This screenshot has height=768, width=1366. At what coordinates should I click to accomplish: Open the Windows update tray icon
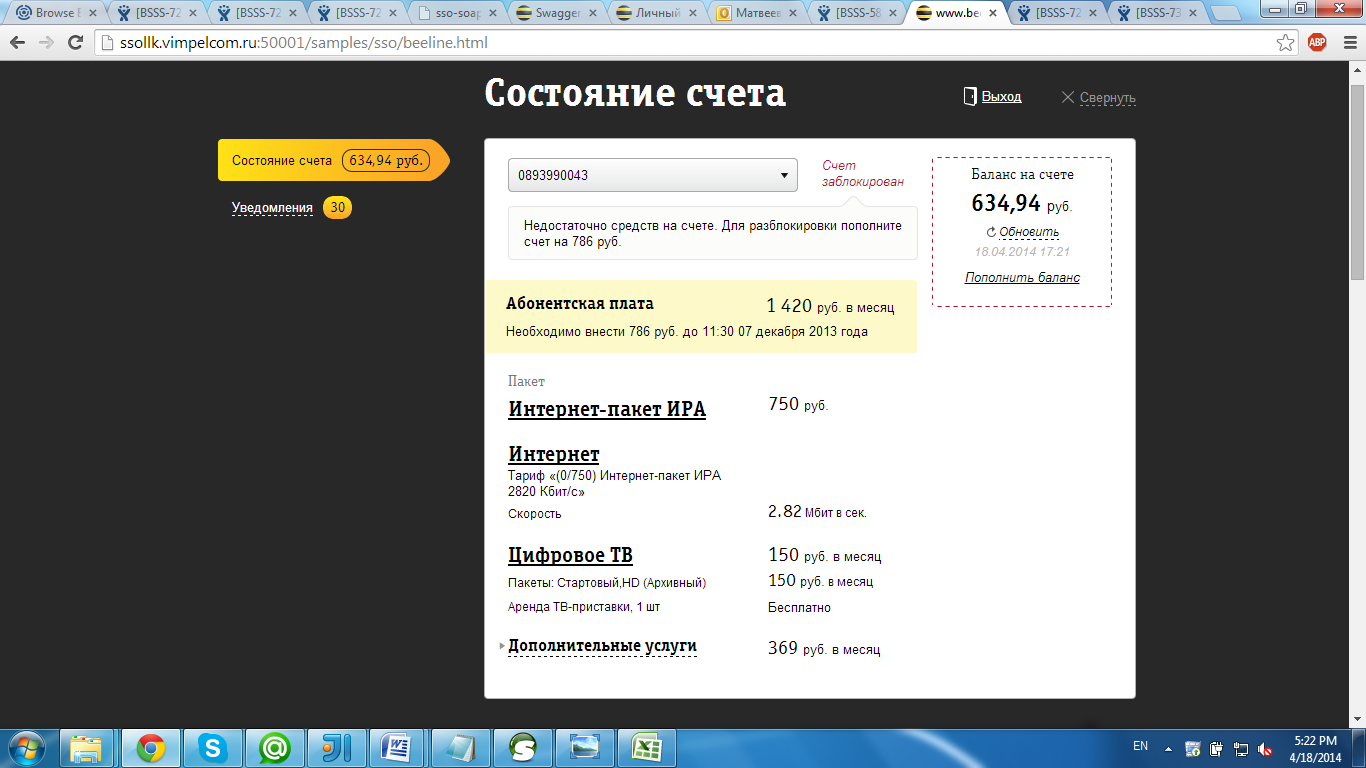pos(1193,748)
